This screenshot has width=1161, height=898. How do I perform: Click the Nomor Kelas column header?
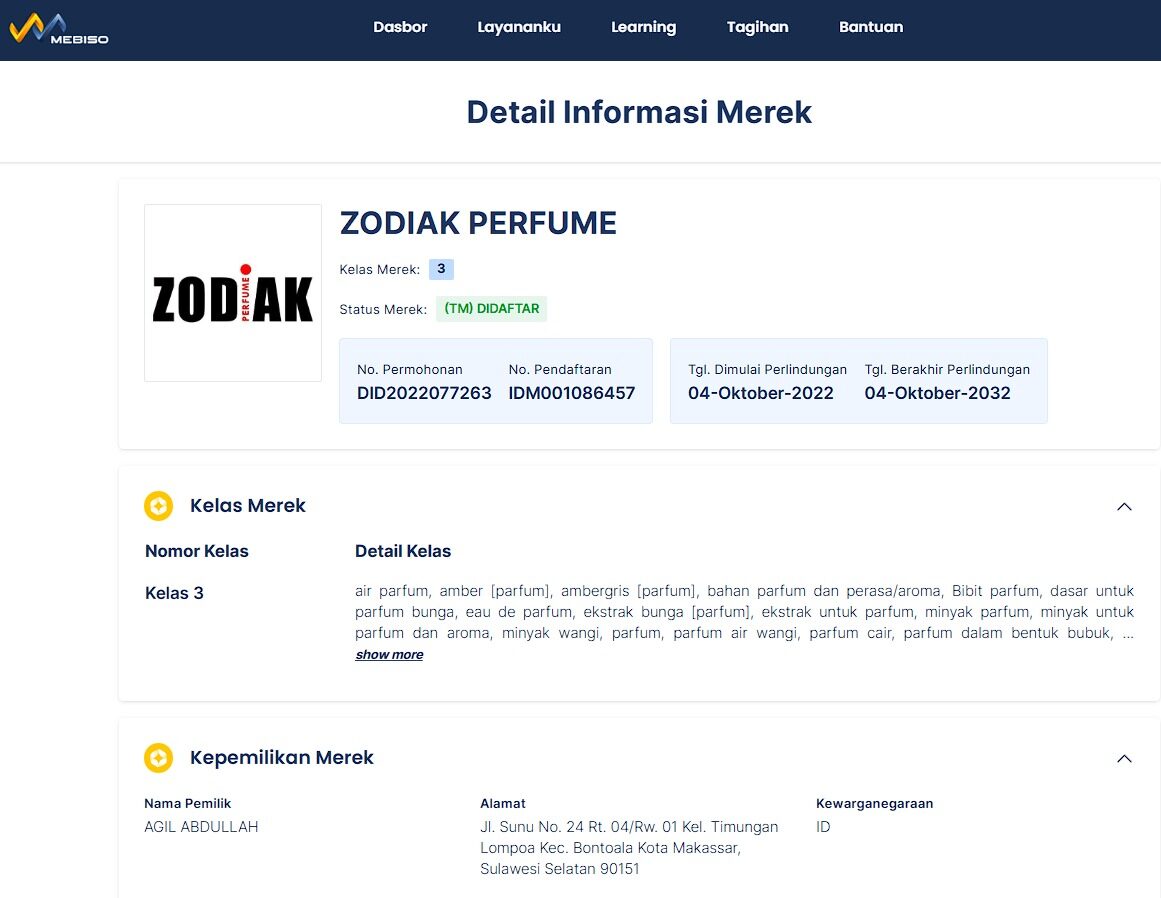click(x=197, y=551)
